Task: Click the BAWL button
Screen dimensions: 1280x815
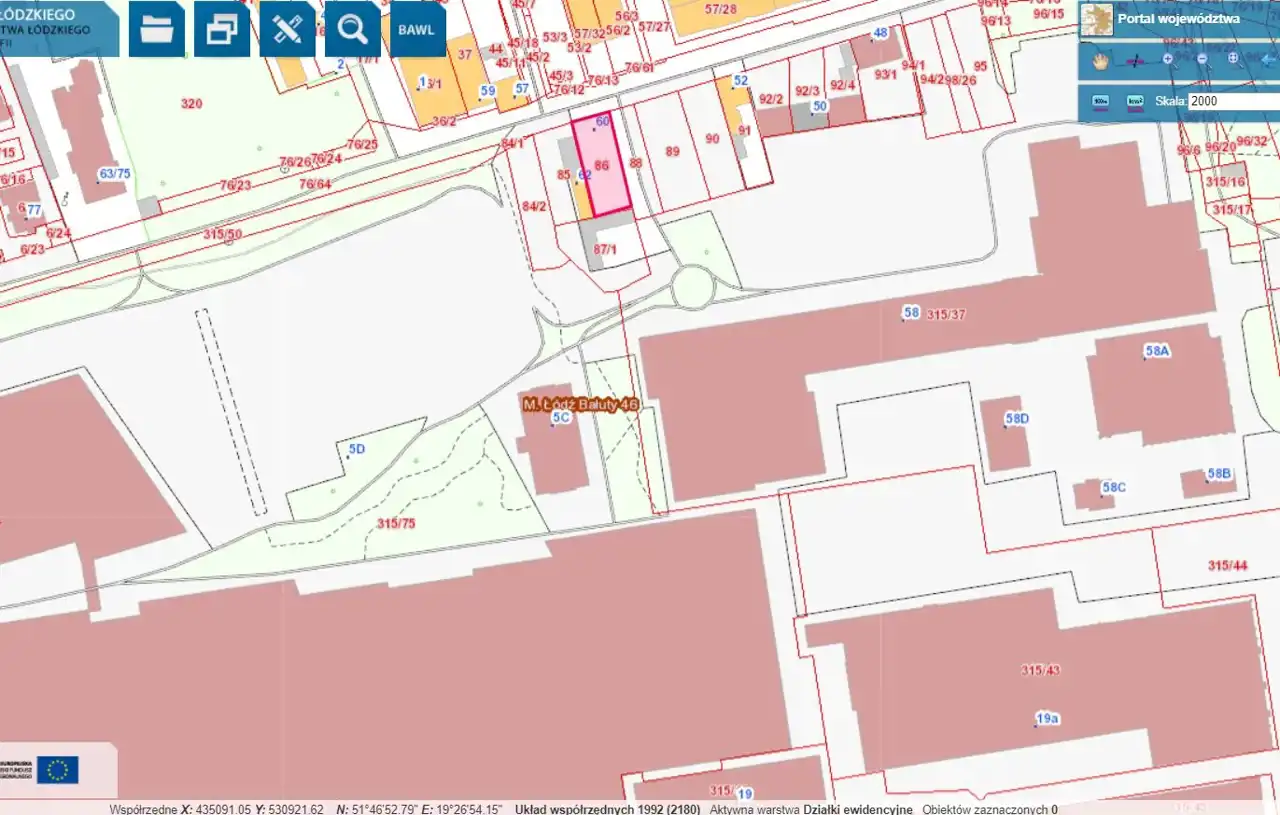Action: [417, 29]
